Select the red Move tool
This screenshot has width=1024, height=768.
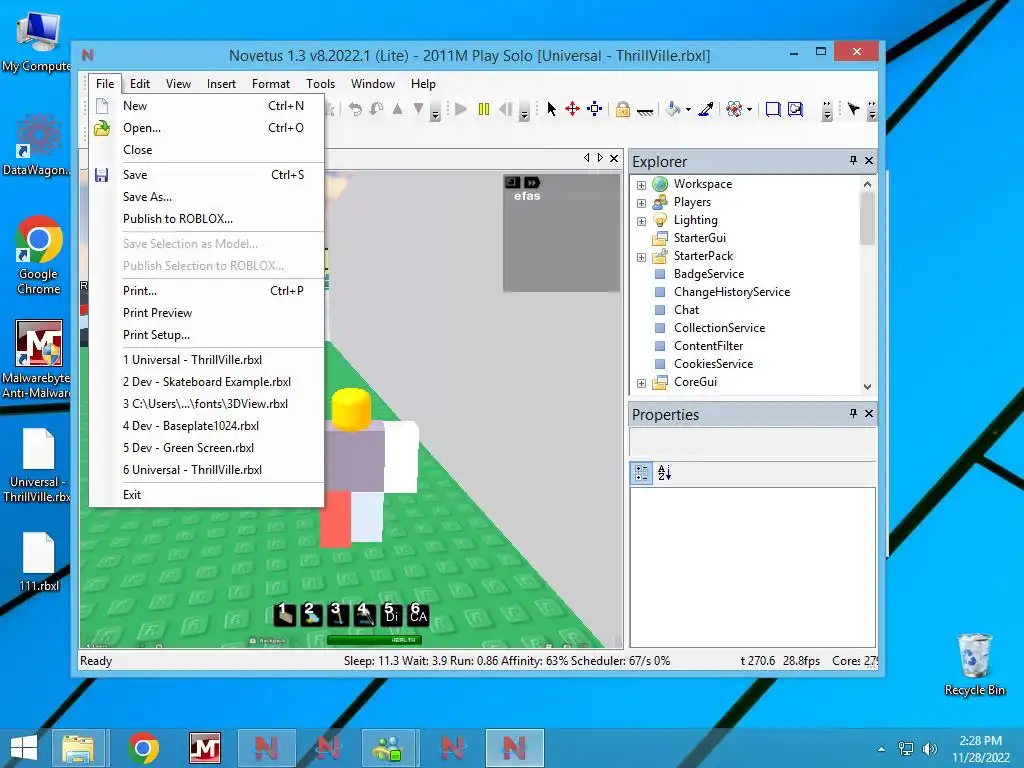[572, 109]
